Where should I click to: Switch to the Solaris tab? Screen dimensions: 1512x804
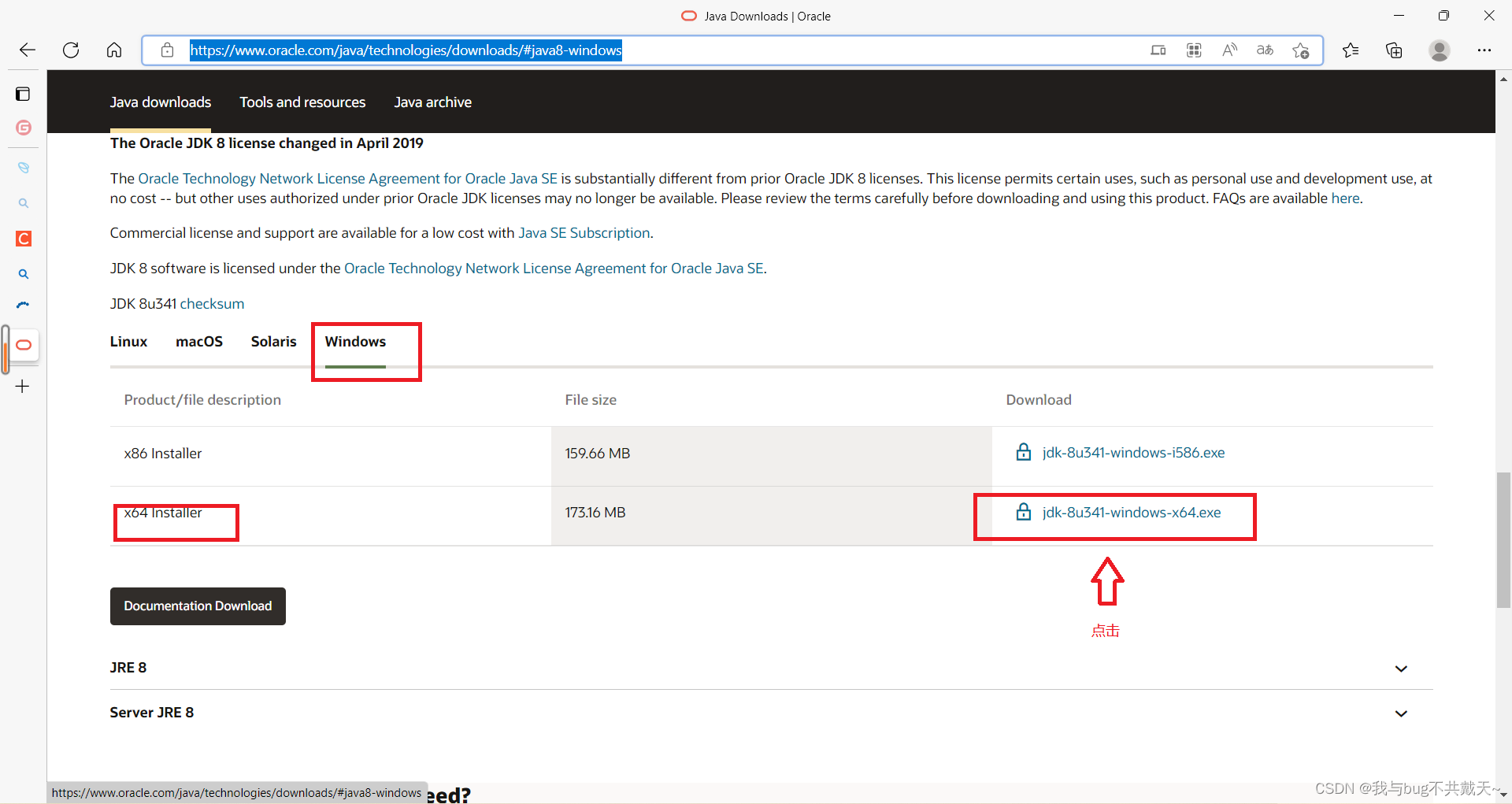click(x=274, y=342)
